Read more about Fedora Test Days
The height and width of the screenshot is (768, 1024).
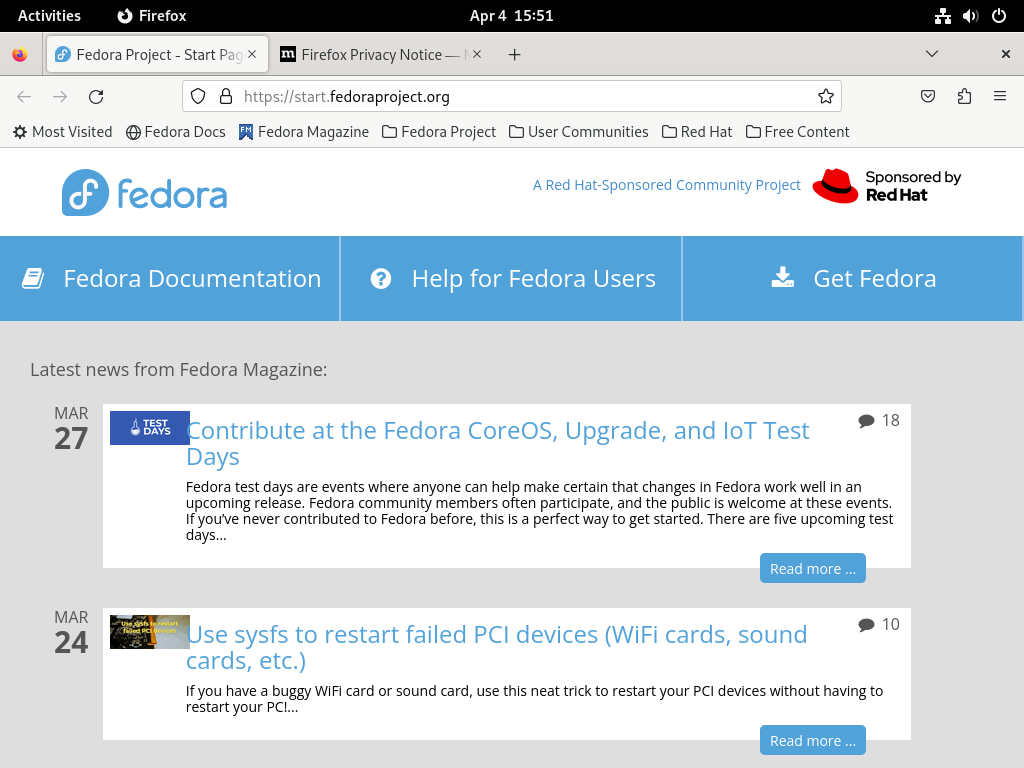pos(812,568)
